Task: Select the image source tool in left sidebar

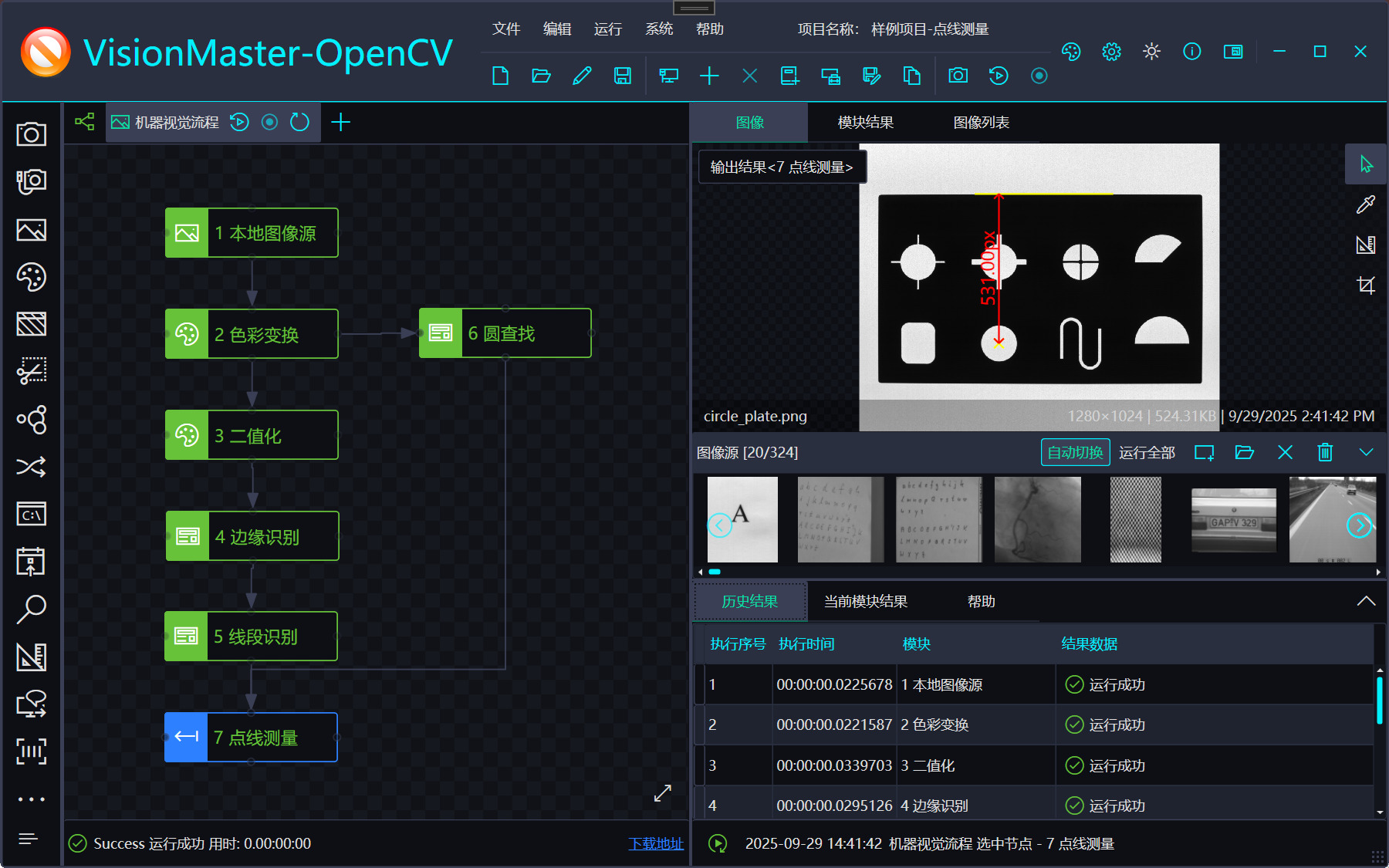Action: [x=32, y=230]
